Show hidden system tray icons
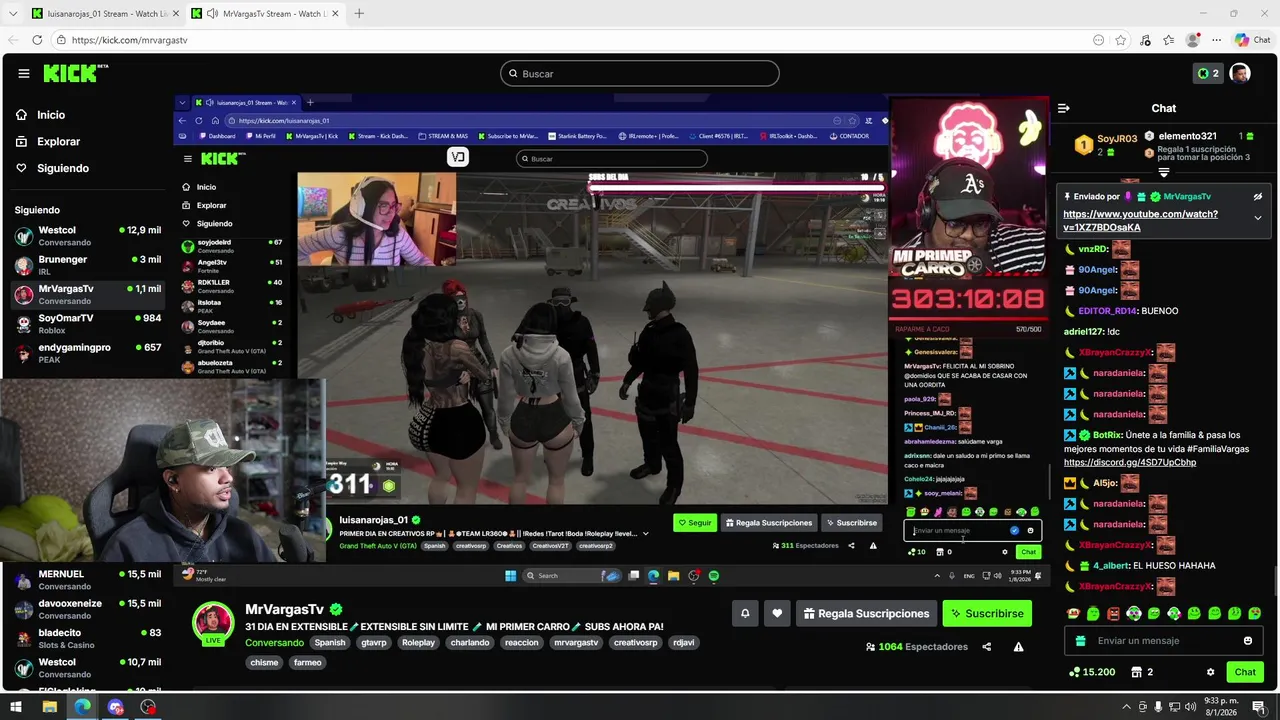 [x=1124, y=707]
